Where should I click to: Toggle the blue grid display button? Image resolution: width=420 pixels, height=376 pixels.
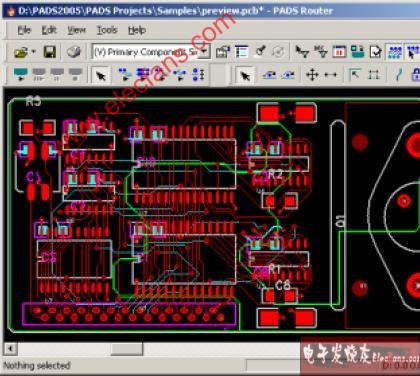(x=395, y=52)
